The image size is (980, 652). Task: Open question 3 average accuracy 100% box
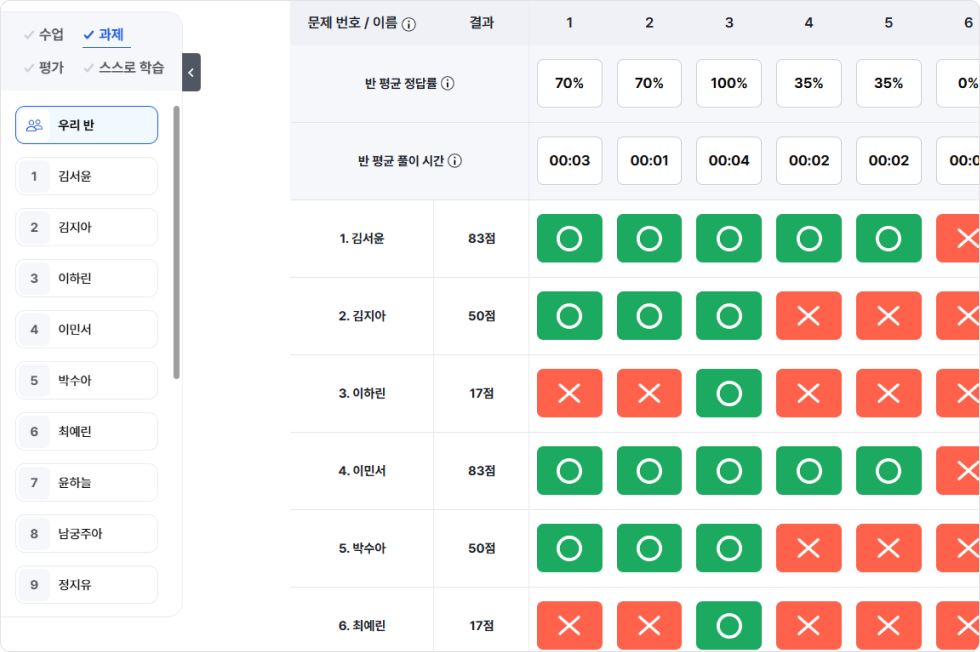(729, 83)
